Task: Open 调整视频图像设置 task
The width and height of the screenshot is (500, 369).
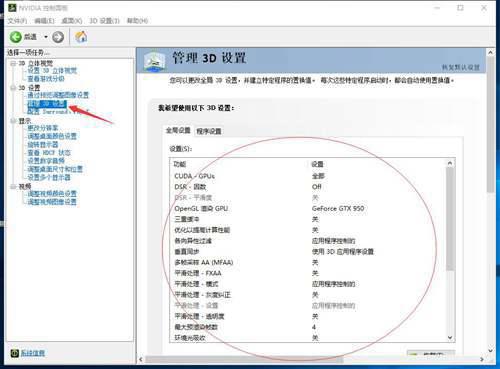Action: tap(52, 202)
